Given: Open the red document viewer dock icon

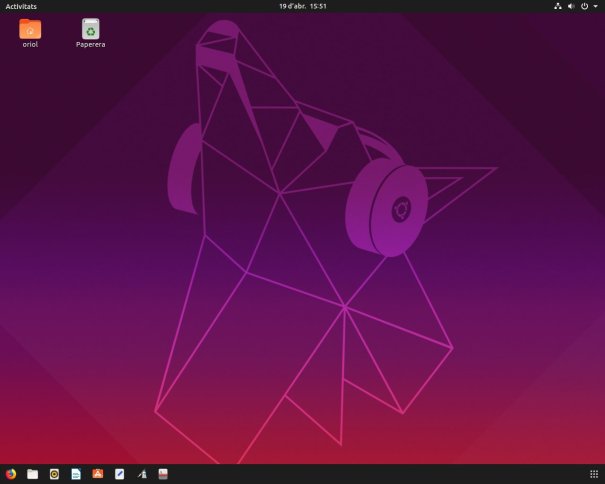Looking at the screenshot, I should pos(163,474).
